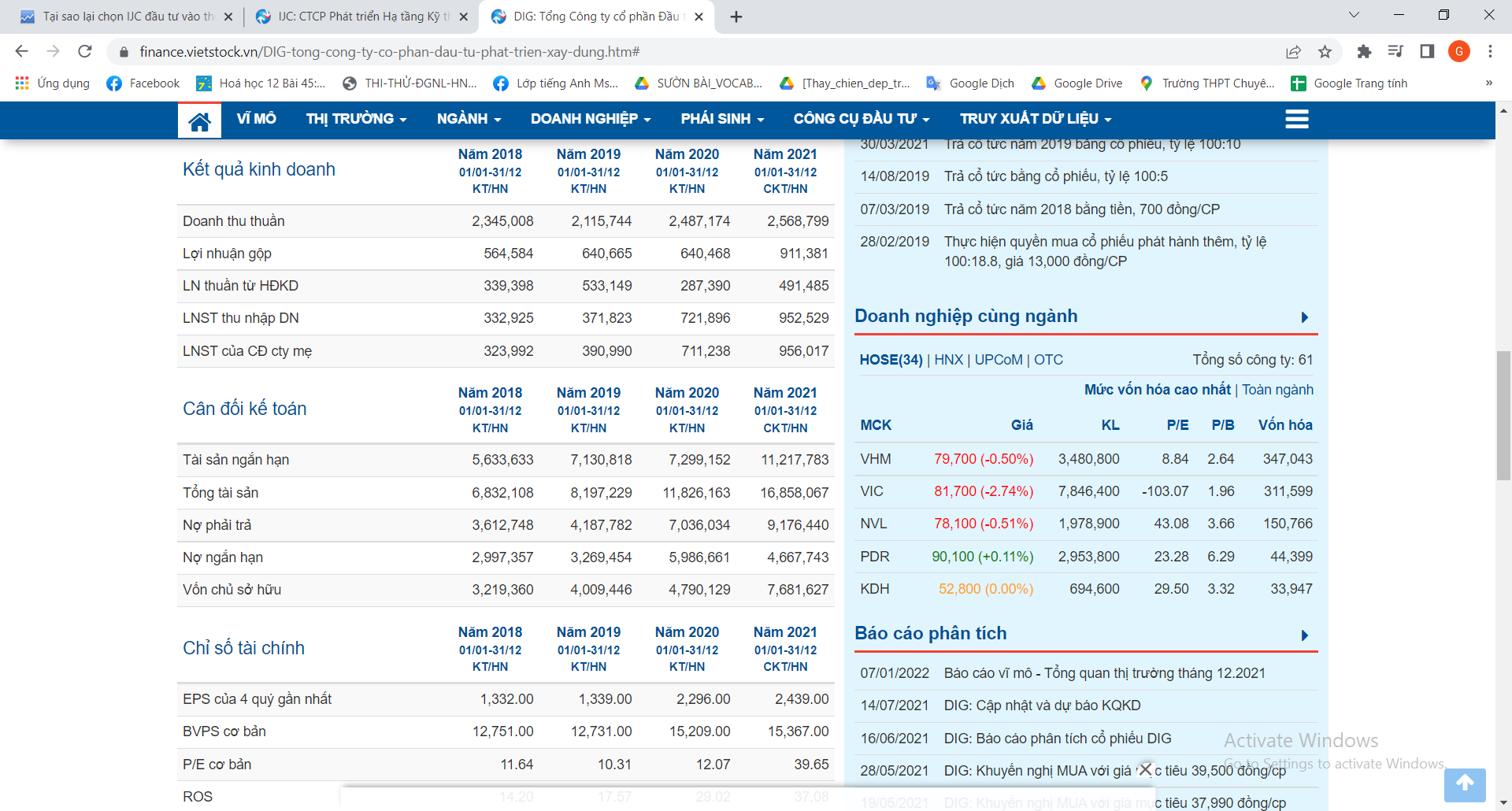Image resolution: width=1512 pixels, height=811 pixels.
Task: Expand PHÁI SINH dropdown menu
Action: [722, 119]
